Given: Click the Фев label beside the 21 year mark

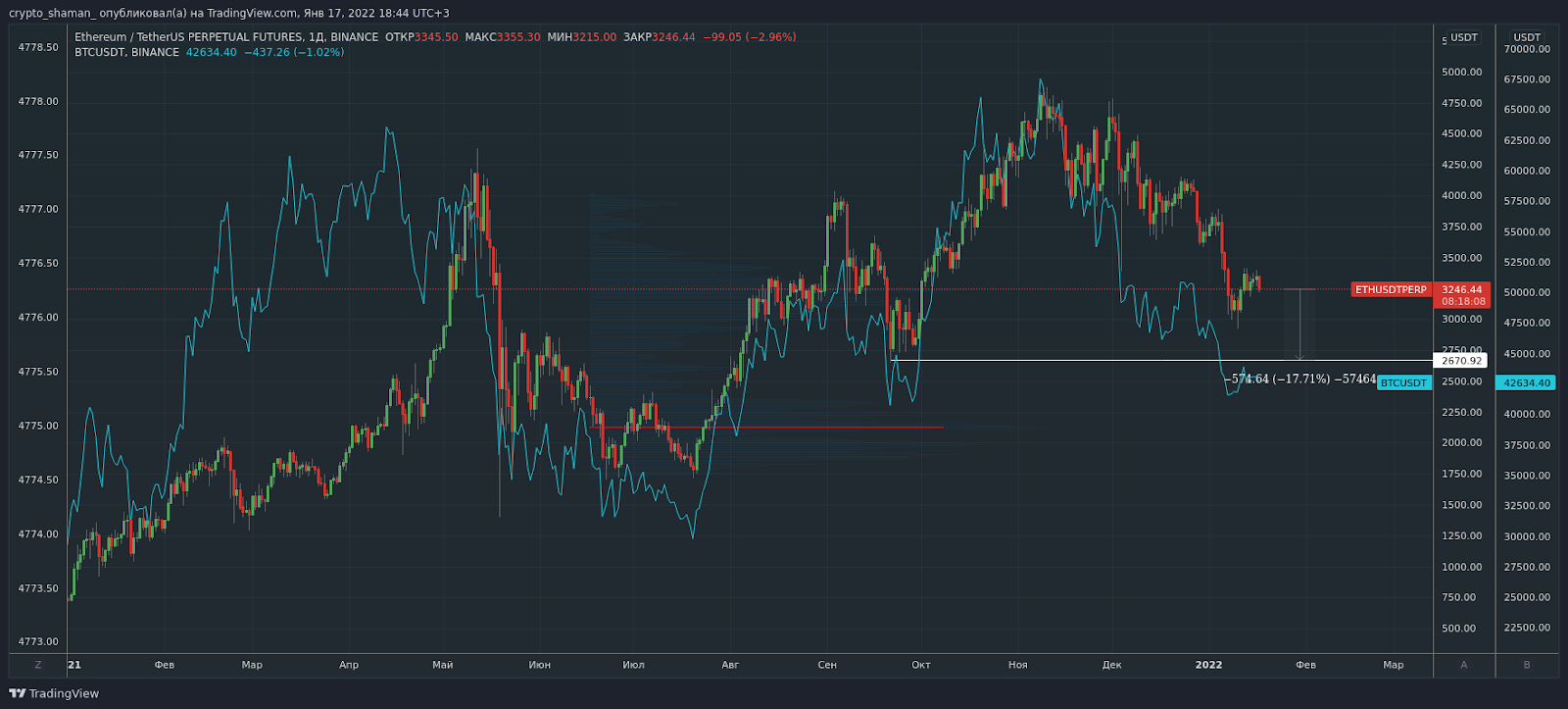Looking at the screenshot, I should click(165, 665).
